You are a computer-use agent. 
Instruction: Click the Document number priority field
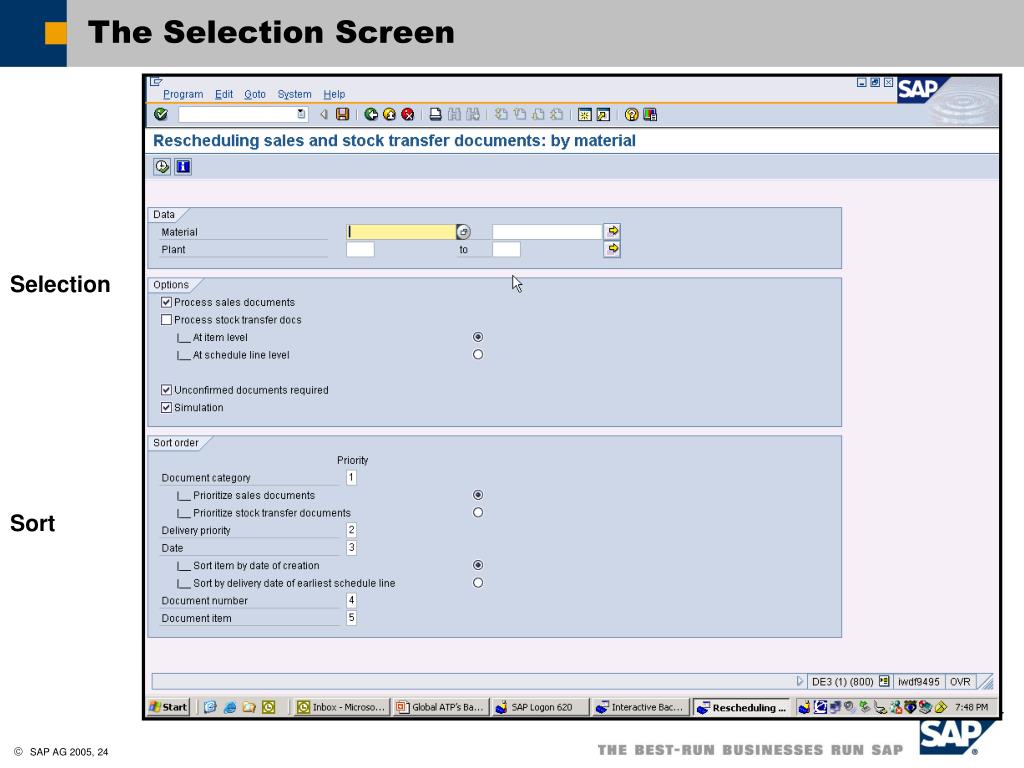click(351, 600)
